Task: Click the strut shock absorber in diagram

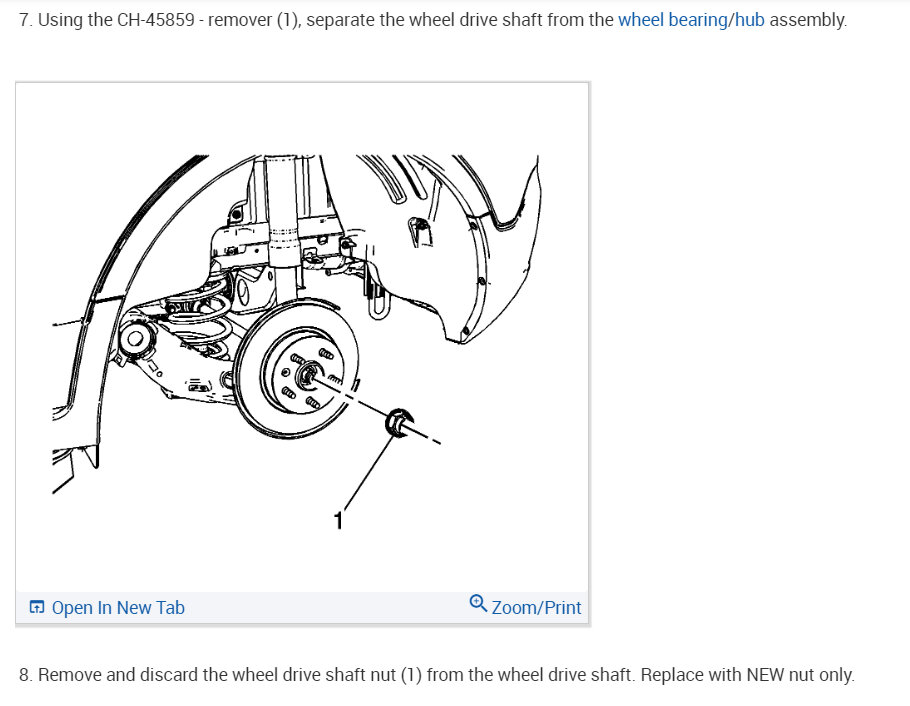Action: click(x=283, y=224)
